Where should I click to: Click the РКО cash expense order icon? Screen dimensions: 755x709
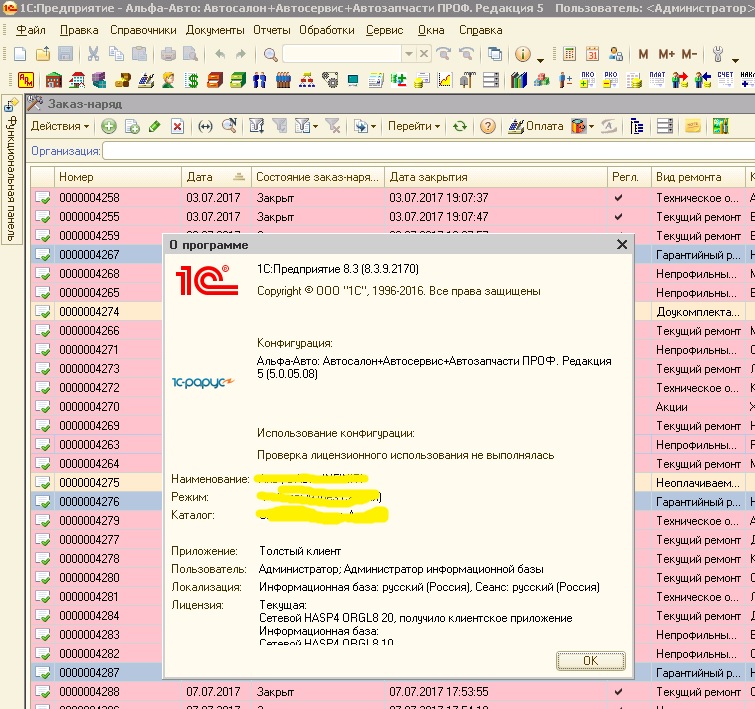pyautogui.click(x=611, y=79)
